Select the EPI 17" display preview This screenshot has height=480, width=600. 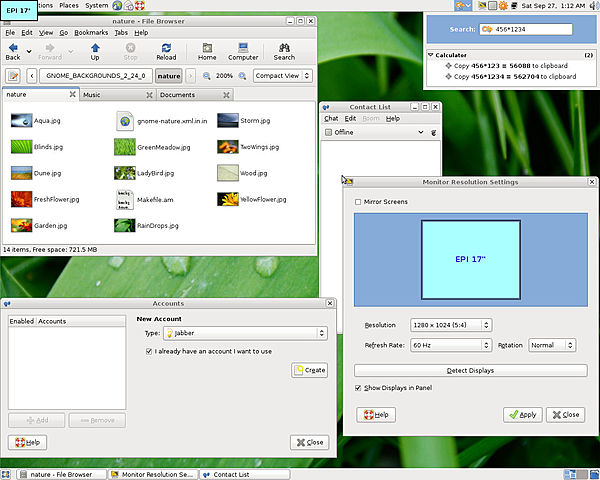click(471, 260)
